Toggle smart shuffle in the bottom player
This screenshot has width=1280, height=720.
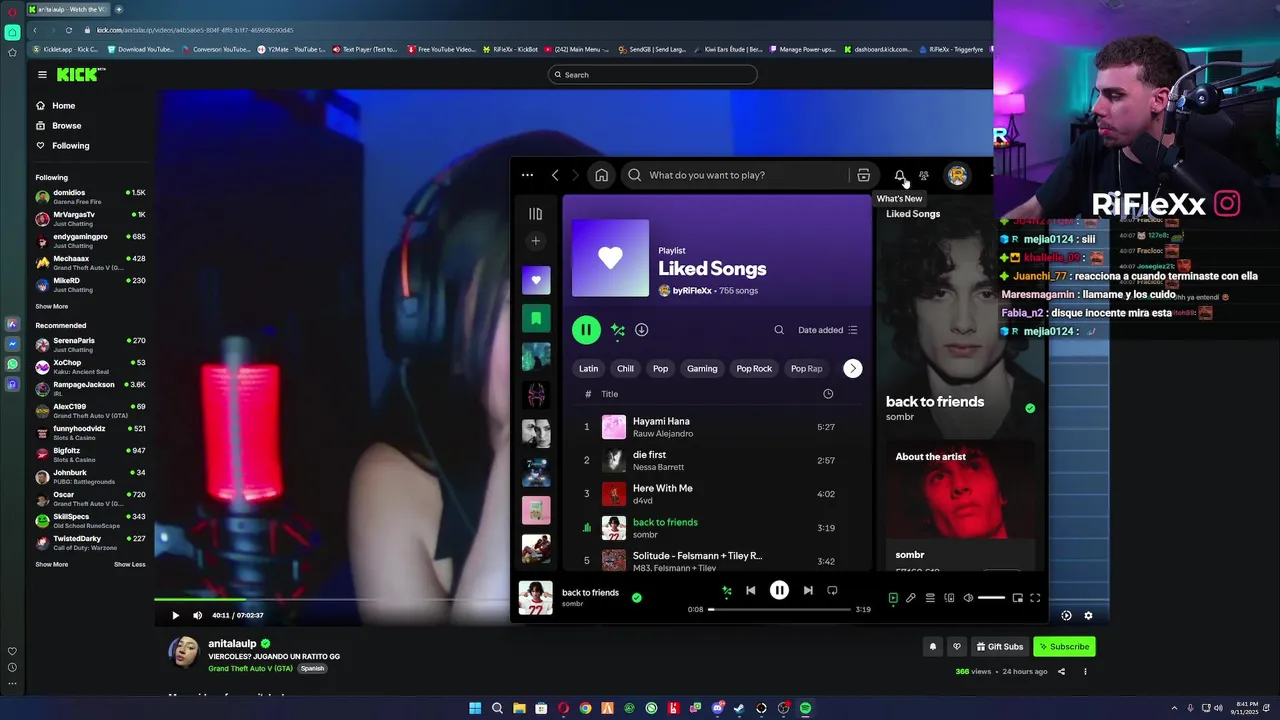(727, 590)
